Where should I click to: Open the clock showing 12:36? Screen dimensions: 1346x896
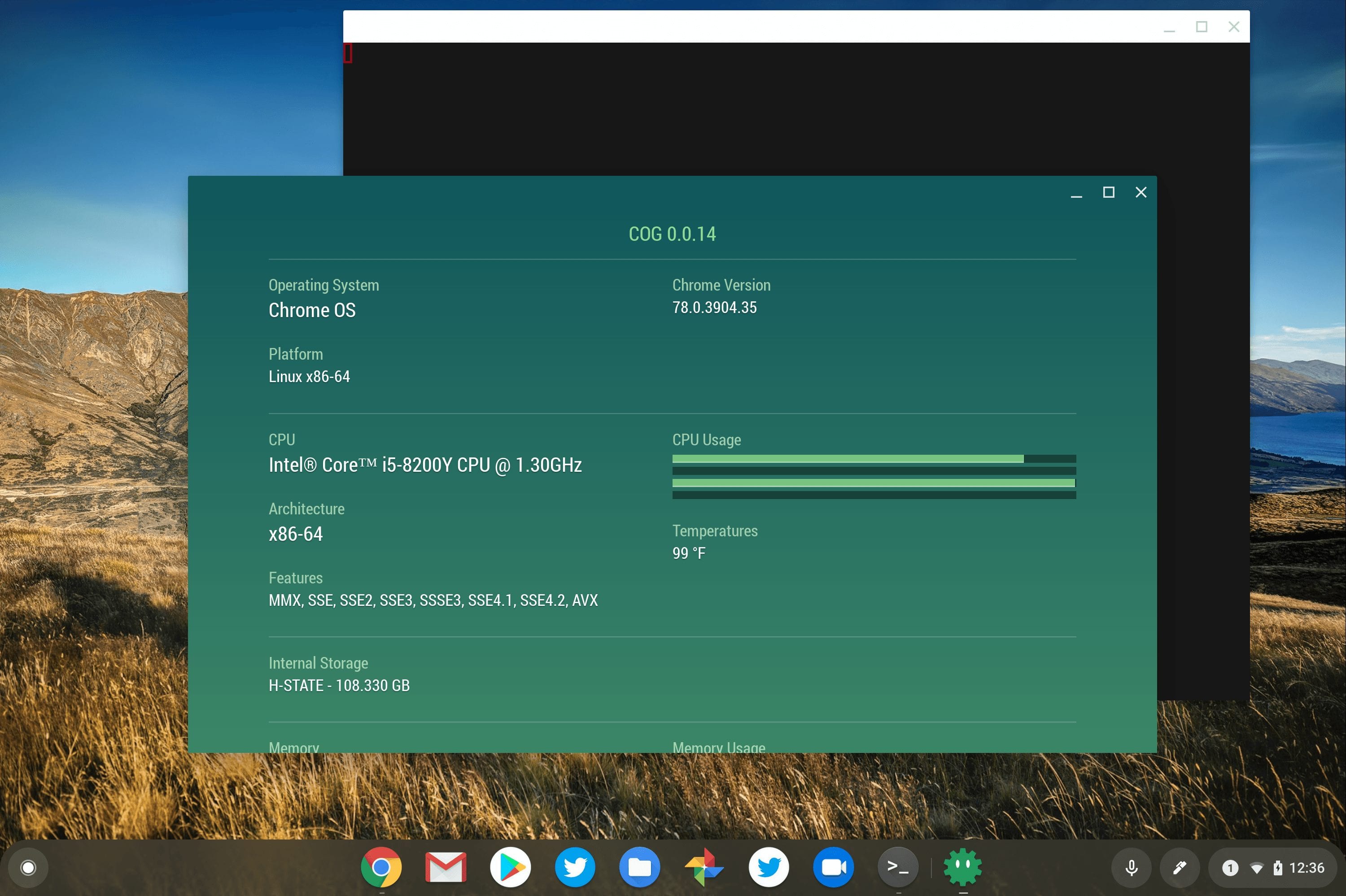tap(1307, 868)
